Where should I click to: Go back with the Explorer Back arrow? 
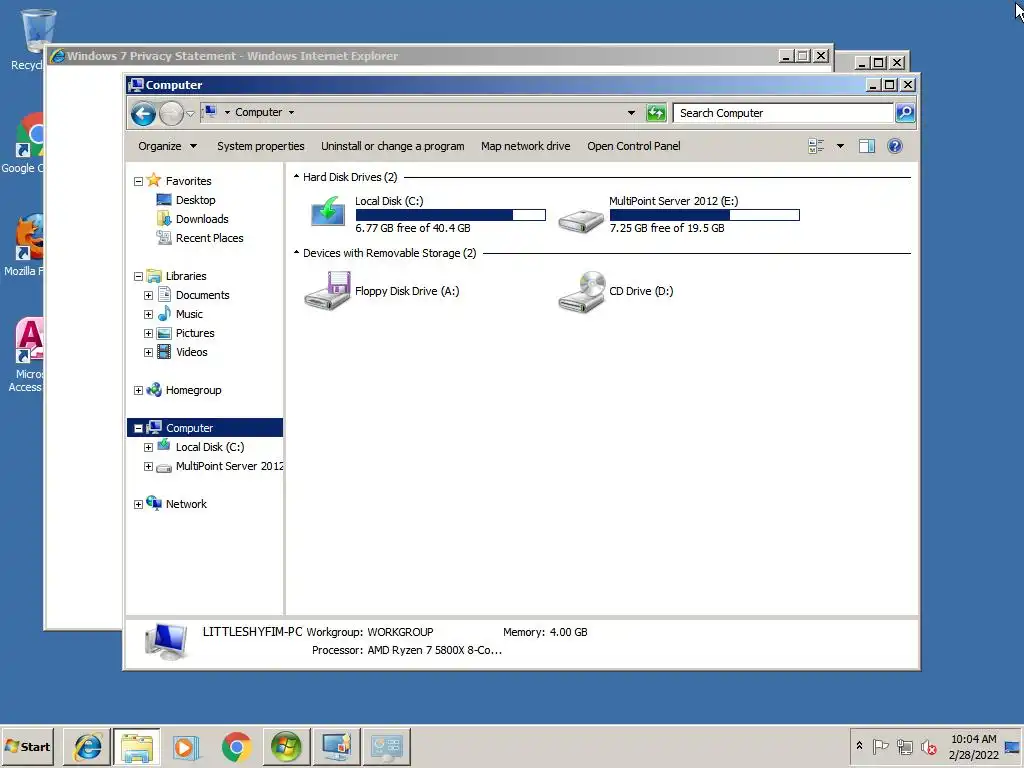(143, 114)
